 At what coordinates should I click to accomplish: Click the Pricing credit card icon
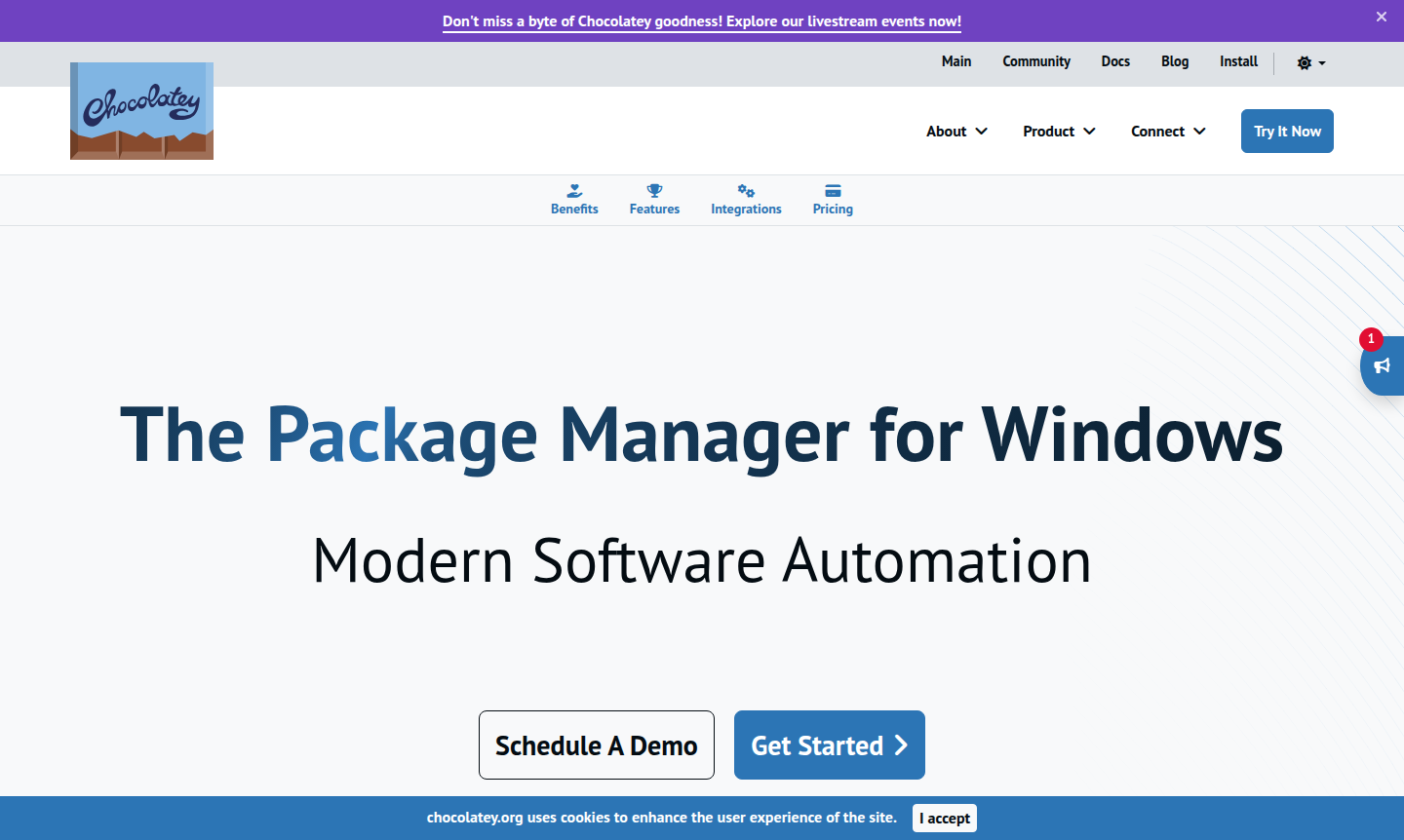[x=833, y=191]
